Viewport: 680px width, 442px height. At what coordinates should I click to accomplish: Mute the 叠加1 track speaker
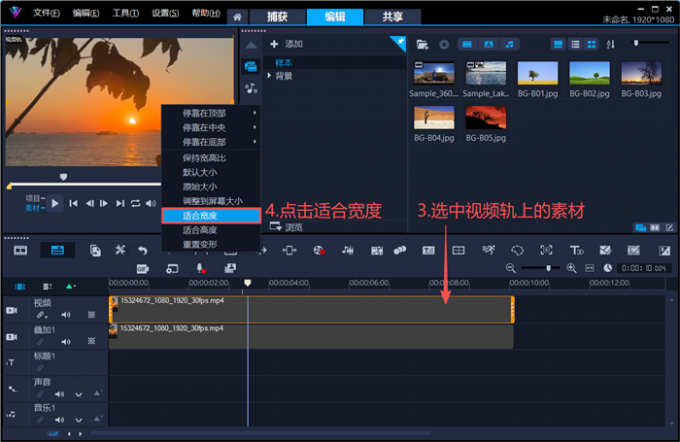point(66,342)
